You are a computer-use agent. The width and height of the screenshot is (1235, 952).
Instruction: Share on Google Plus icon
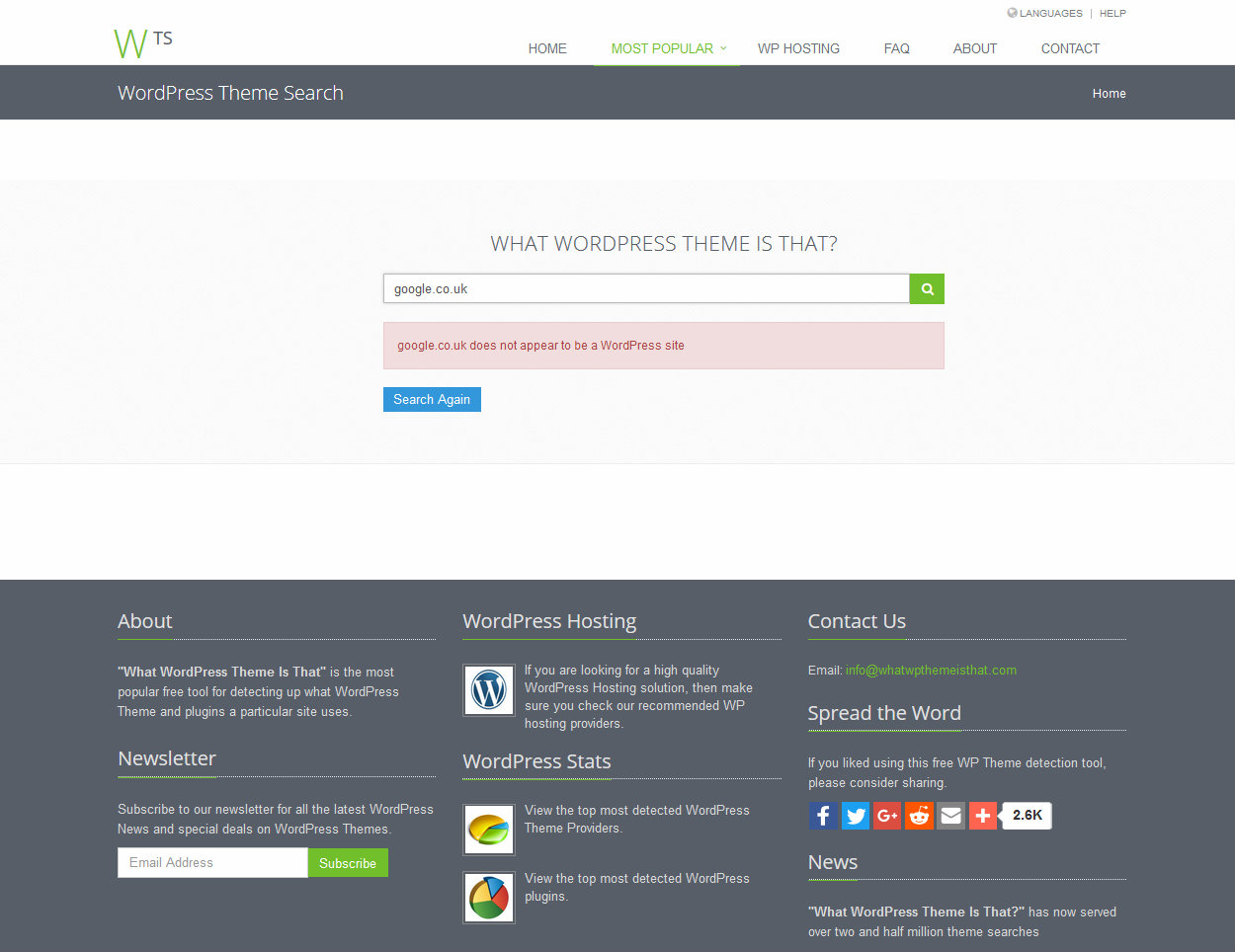(887, 816)
